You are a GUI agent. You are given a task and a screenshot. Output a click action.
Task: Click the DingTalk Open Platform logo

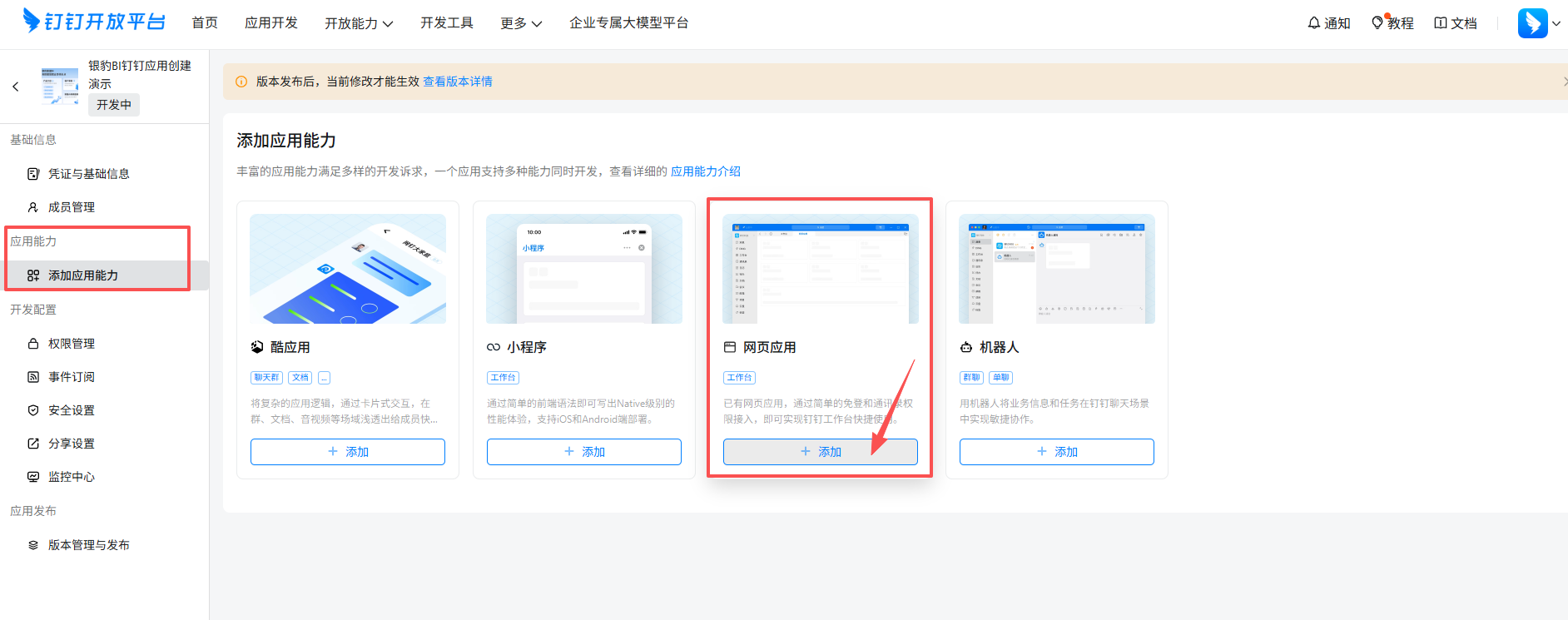(94, 21)
